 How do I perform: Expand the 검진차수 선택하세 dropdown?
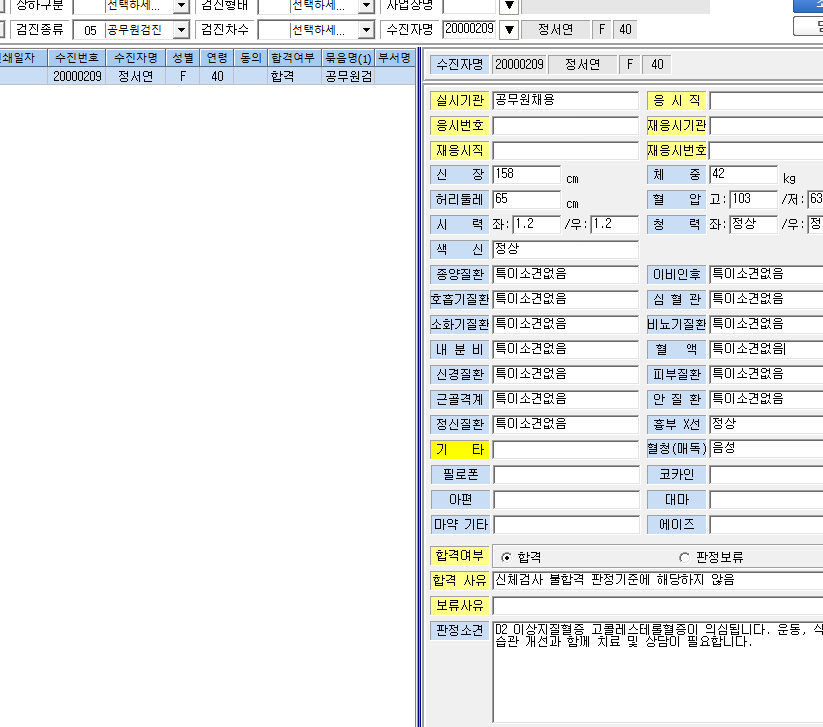pos(366,29)
